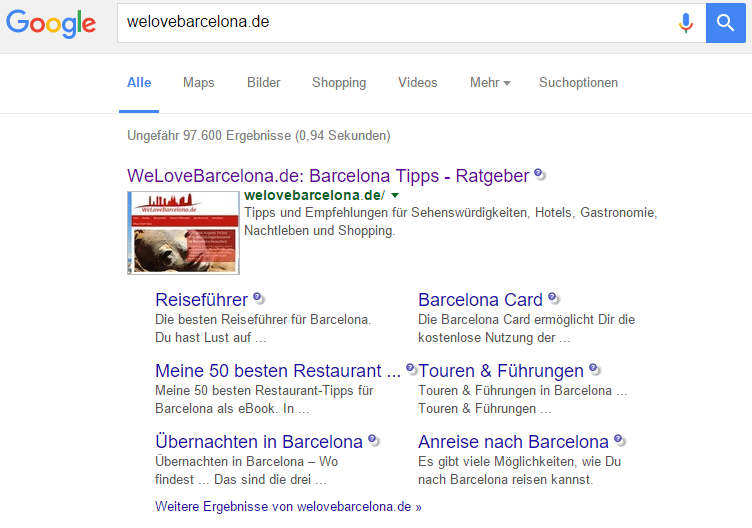Open green arrow next to welovebarcelona.de URL

pos(395,195)
